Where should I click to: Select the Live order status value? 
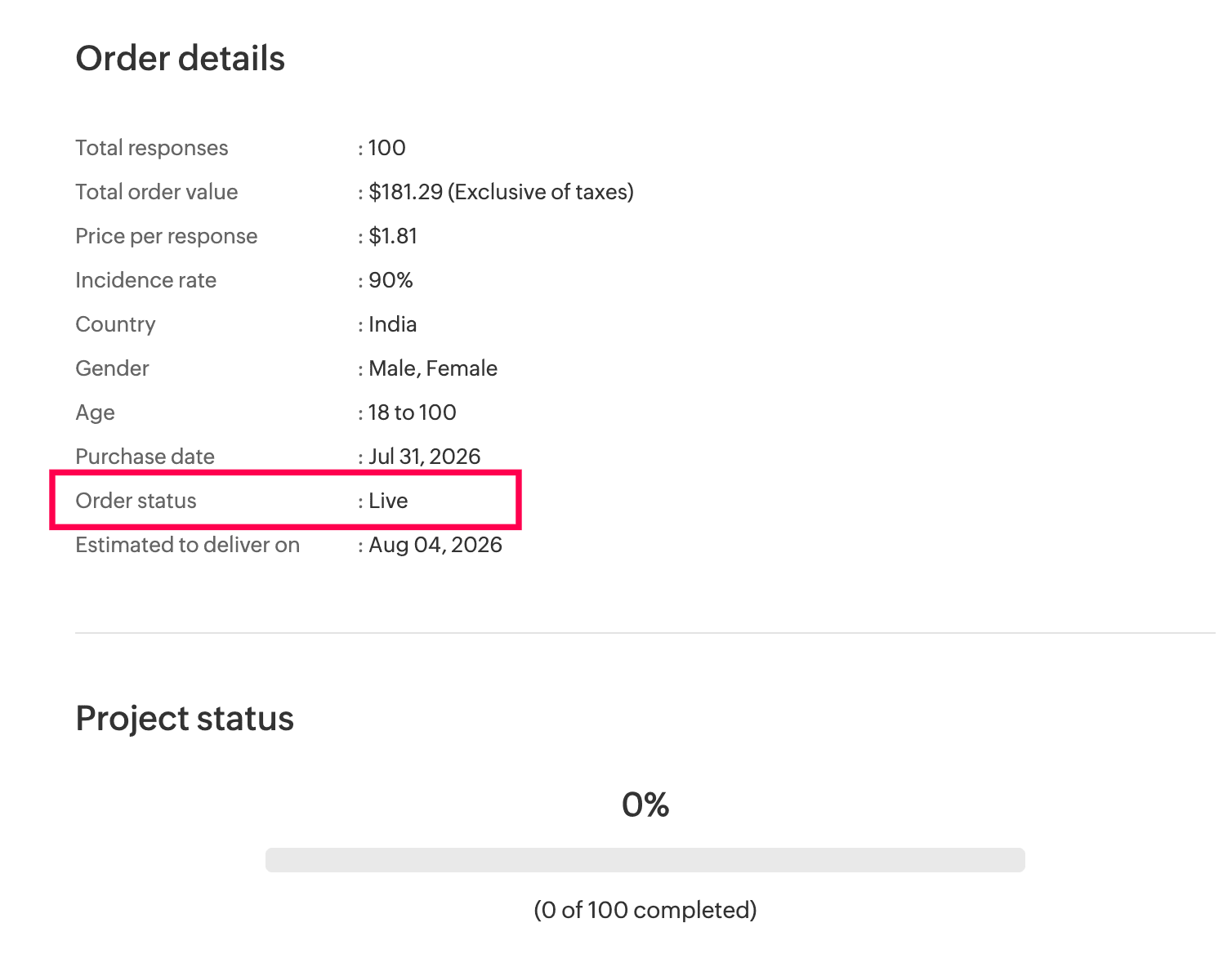coord(388,501)
